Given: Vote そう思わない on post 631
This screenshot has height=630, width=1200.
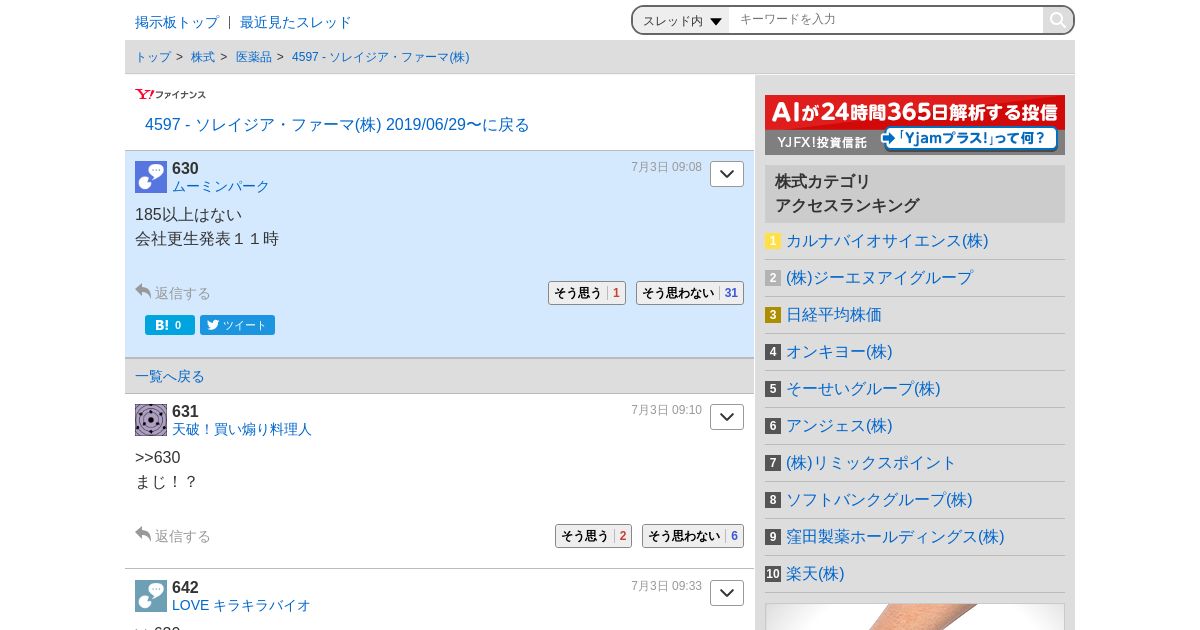Looking at the screenshot, I should (x=693, y=536).
